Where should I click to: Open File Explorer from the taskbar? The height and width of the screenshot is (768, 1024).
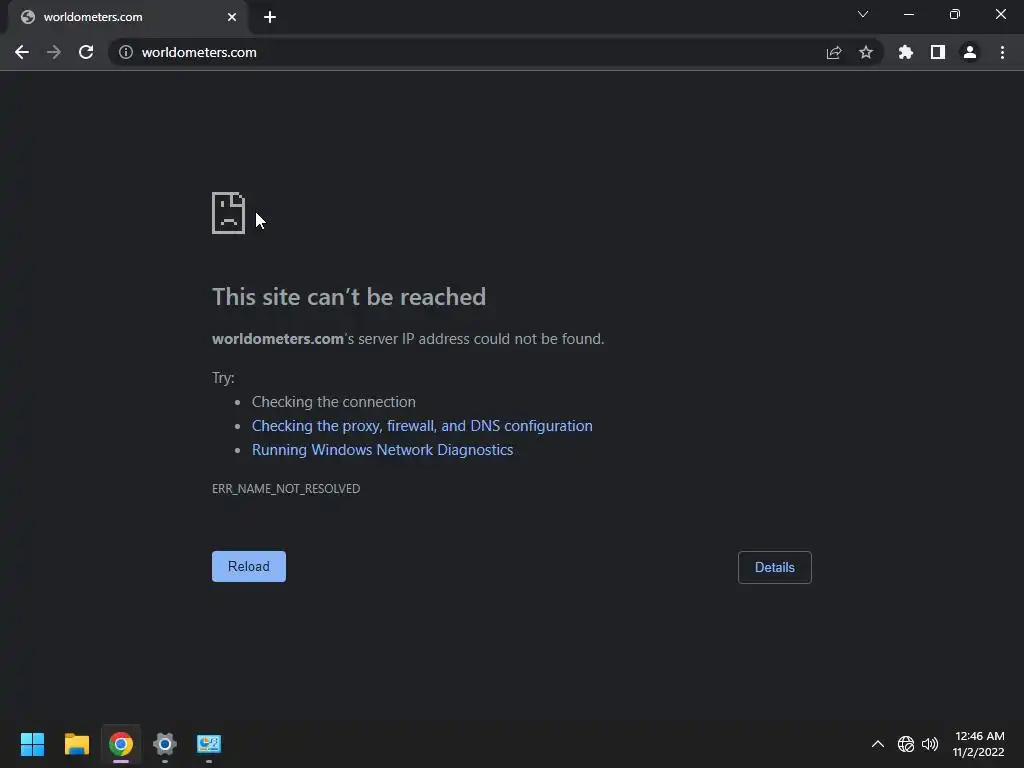click(x=76, y=744)
